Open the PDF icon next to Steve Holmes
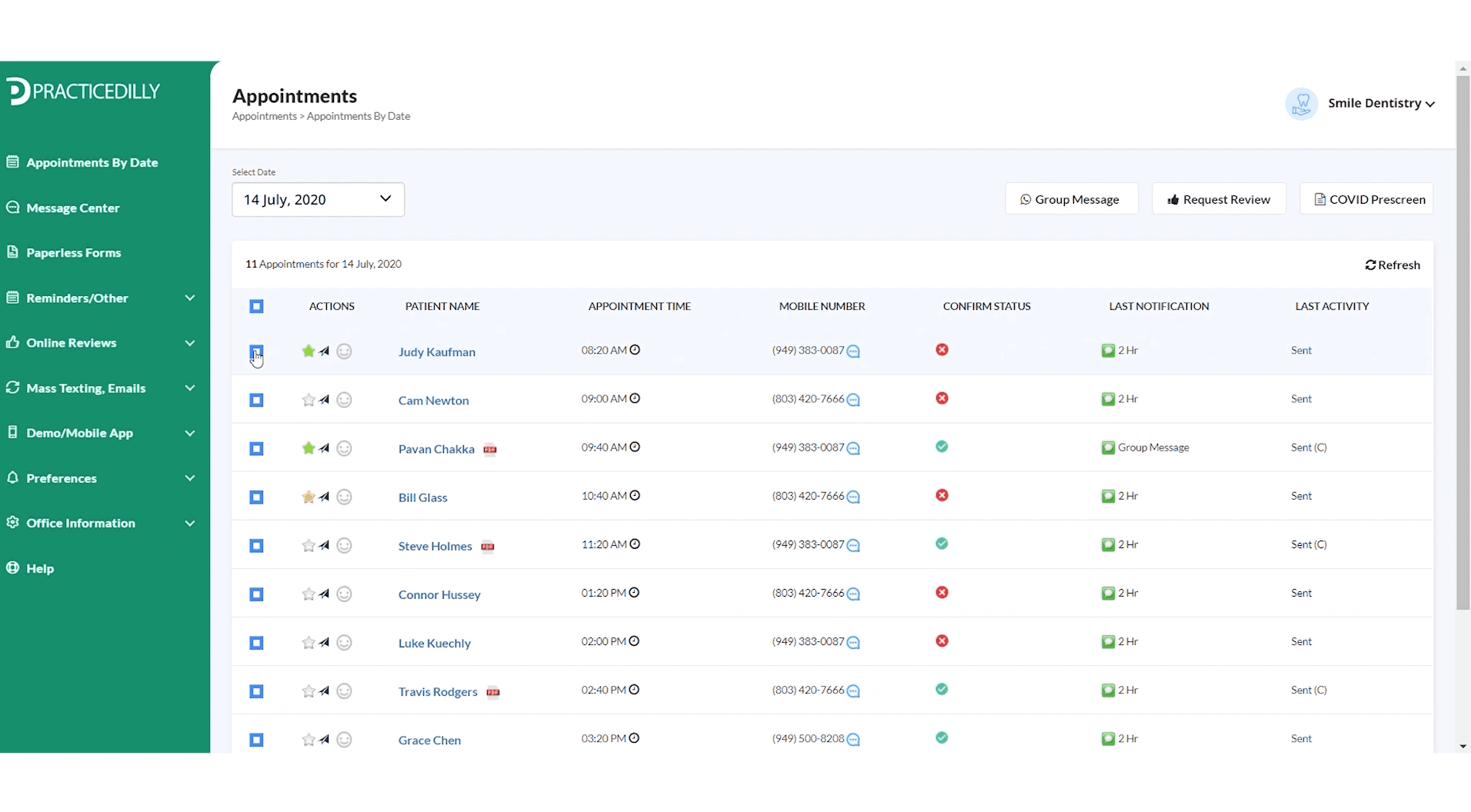 pyautogui.click(x=488, y=547)
